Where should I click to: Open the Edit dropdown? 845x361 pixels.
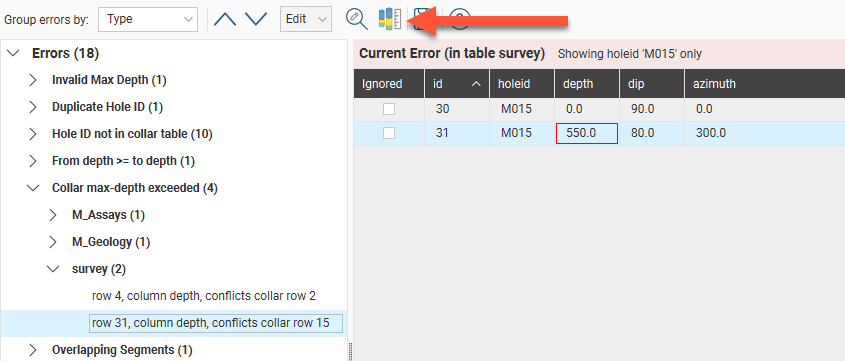(x=306, y=19)
